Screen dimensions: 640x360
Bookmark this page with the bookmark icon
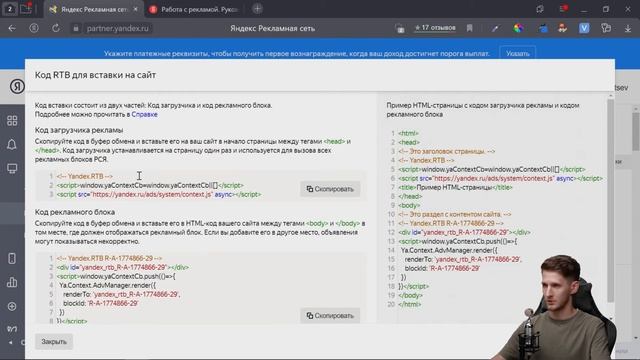(470, 28)
